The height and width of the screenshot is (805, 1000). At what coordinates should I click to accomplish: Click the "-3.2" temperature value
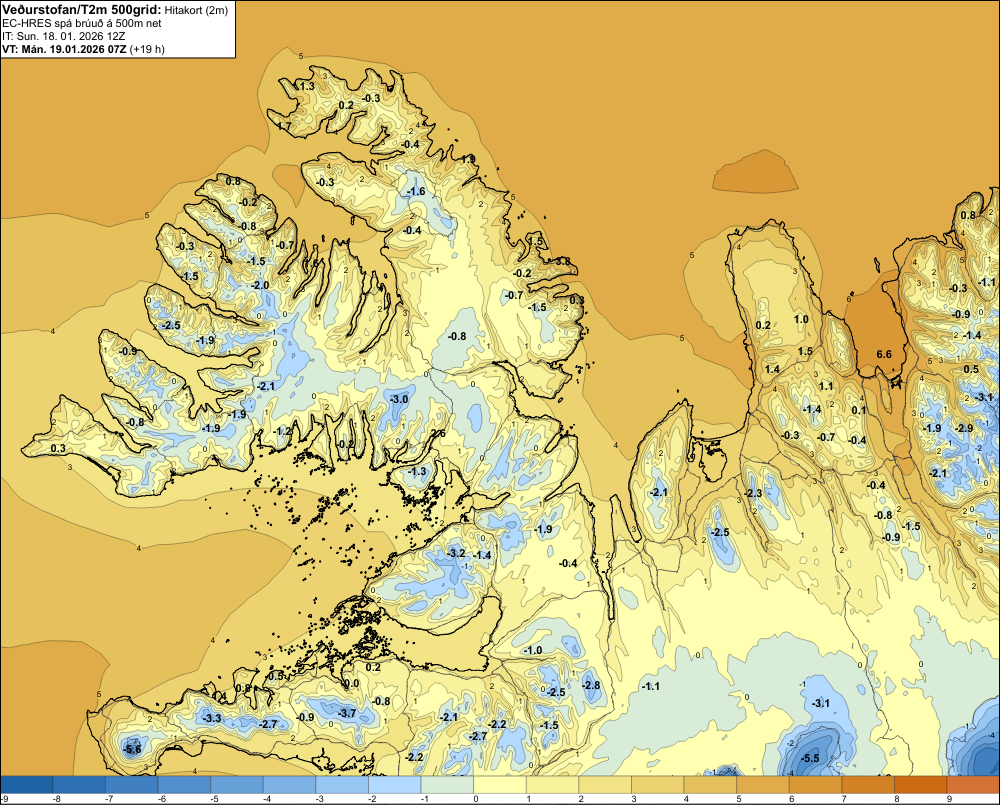click(x=455, y=553)
